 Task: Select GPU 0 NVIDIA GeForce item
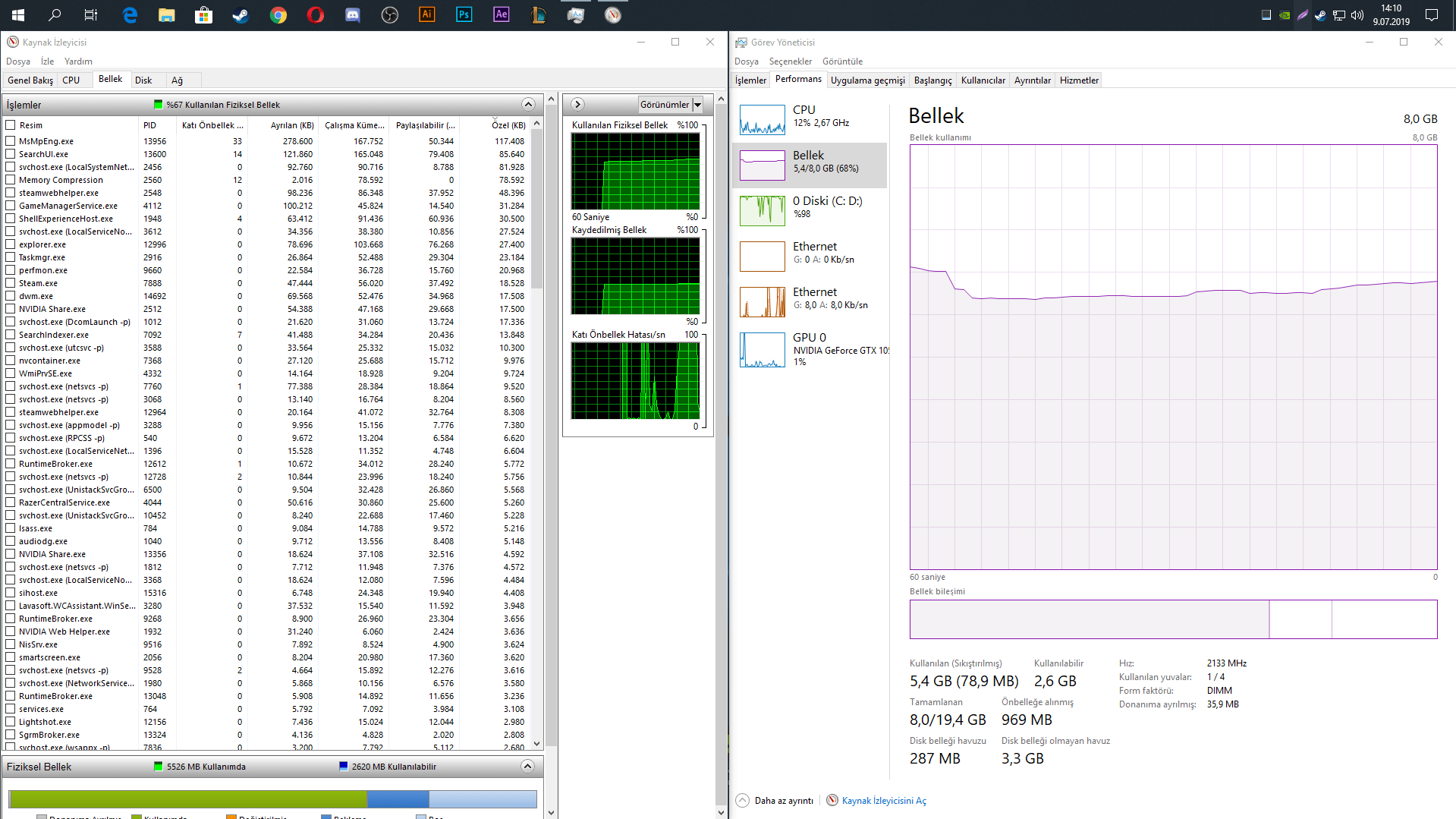(810, 350)
